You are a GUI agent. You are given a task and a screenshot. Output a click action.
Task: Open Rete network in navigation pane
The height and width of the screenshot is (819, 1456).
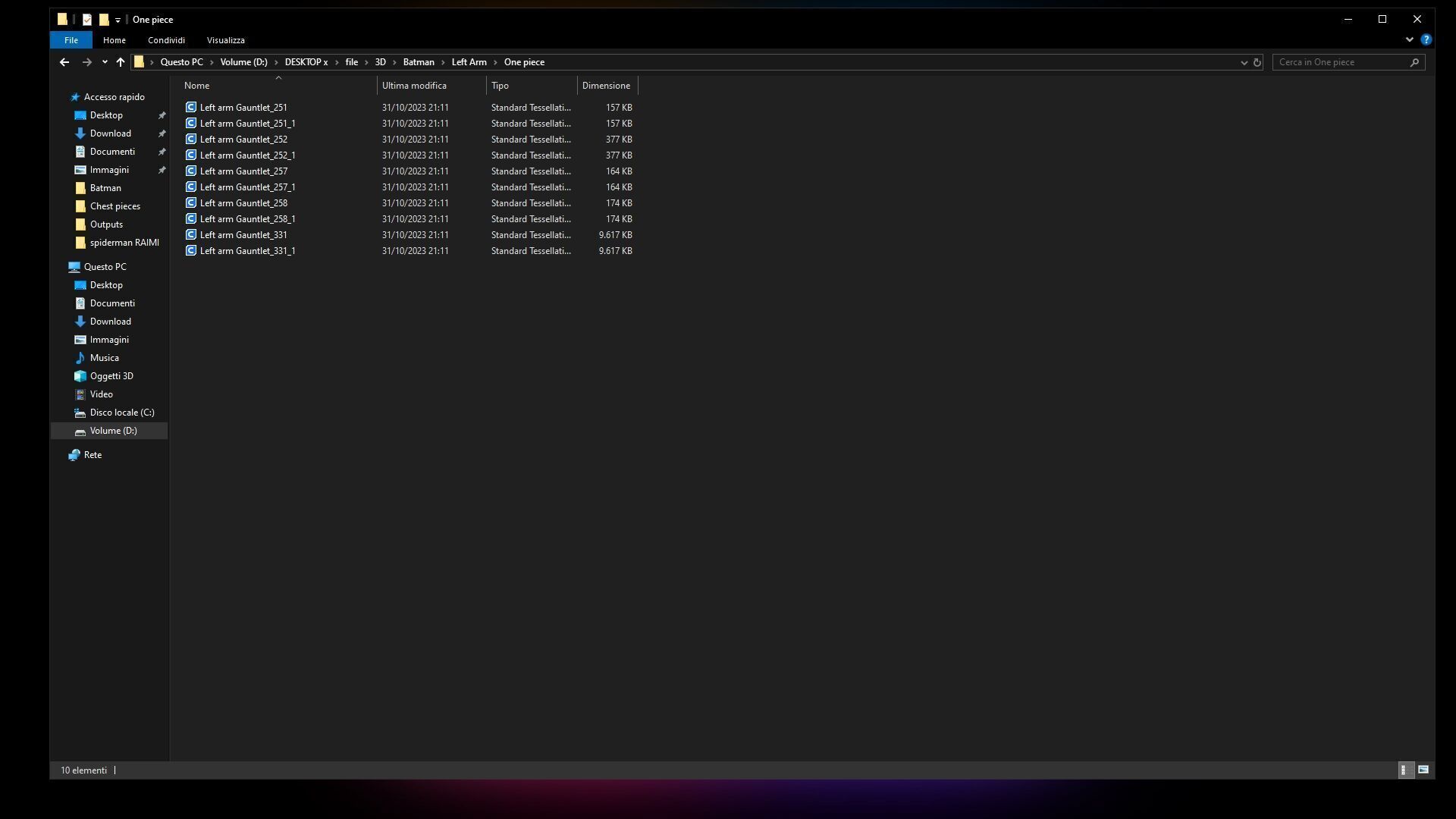(93, 455)
